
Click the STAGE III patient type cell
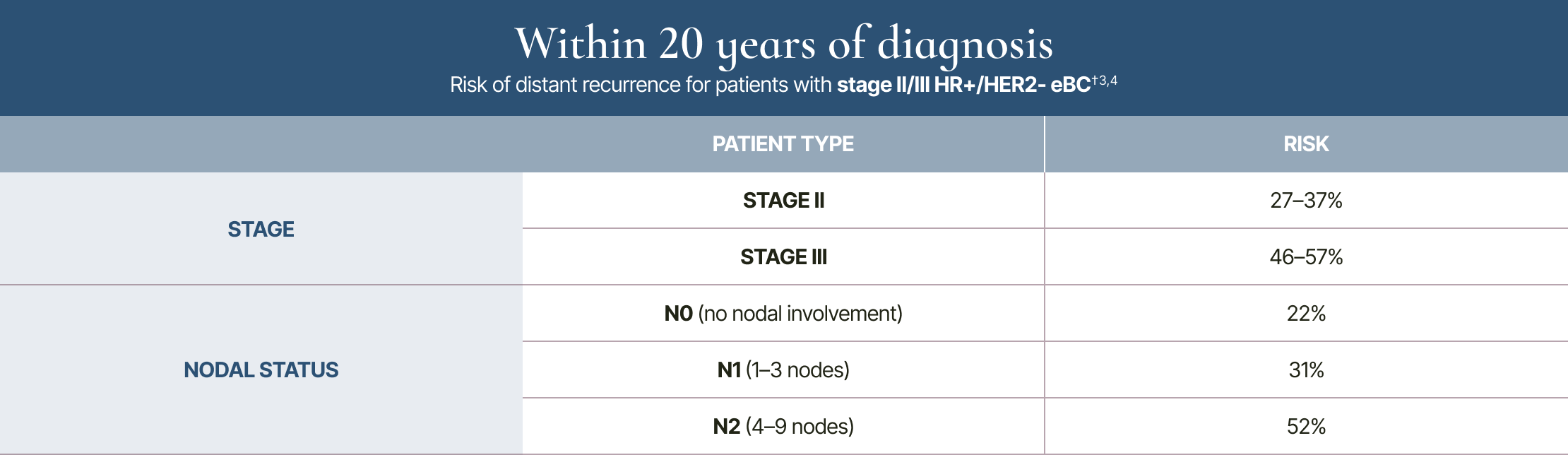[783, 257]
